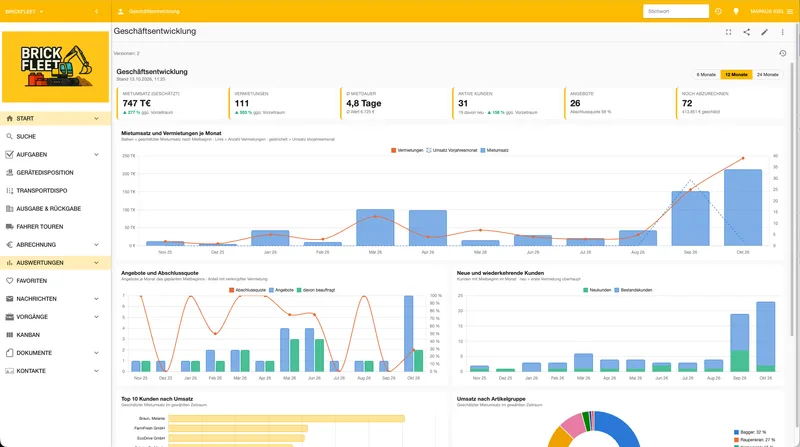Image resolution: width=800 pixels, height=447 pixels.
Task: Enter fullscreen view of the dashboard
Action: tap(729, 32)
